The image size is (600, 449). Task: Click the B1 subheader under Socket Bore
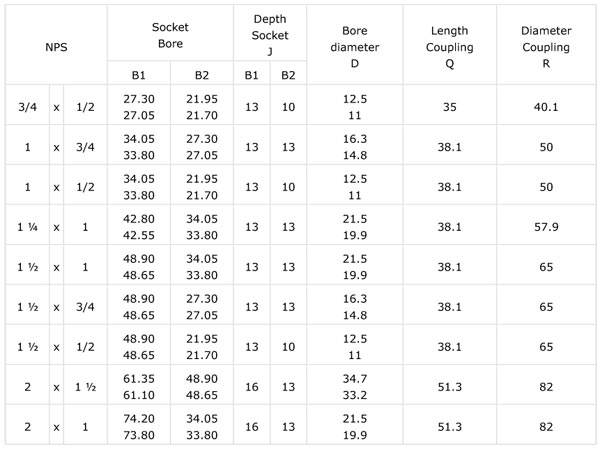click(138, 75)
